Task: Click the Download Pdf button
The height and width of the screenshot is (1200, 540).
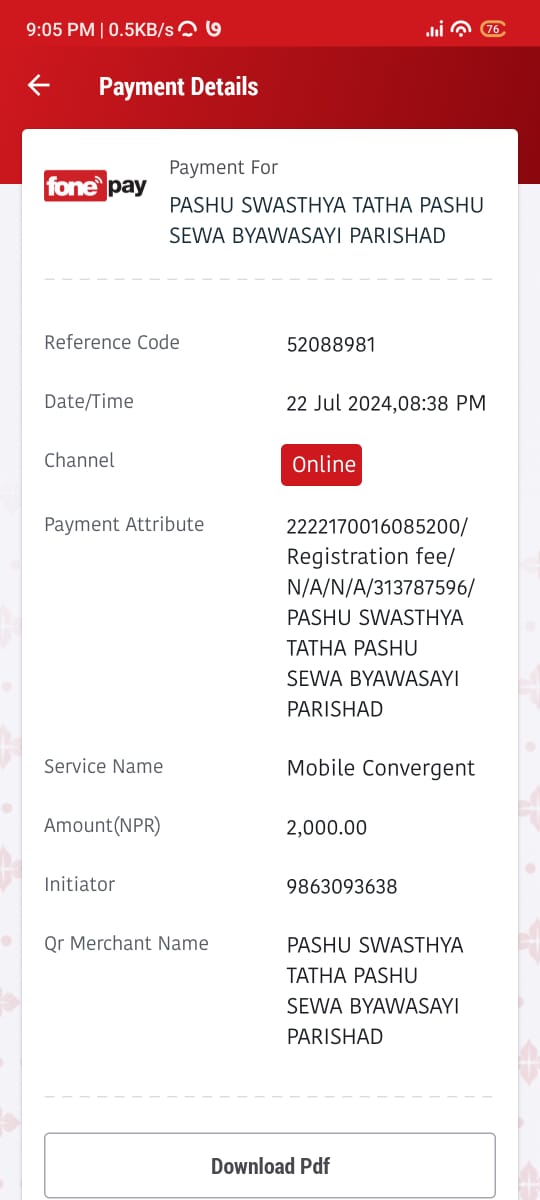Action: coord(270,1165)
